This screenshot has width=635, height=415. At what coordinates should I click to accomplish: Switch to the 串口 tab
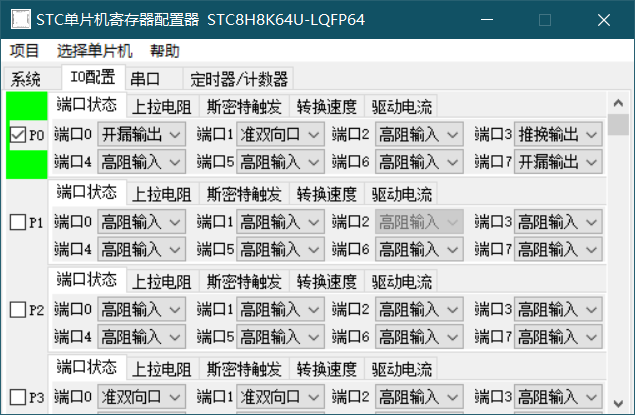click(x=154, y=79)
